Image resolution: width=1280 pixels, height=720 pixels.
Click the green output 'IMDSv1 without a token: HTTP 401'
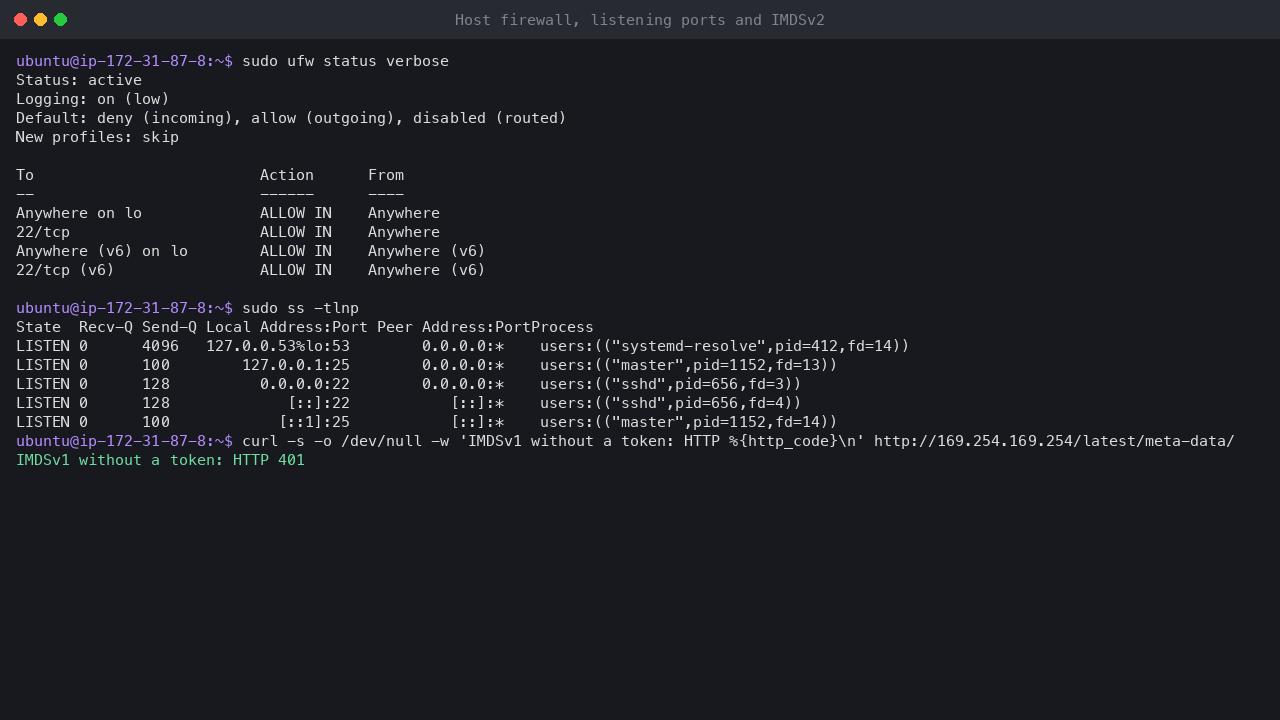click(160, 460)
